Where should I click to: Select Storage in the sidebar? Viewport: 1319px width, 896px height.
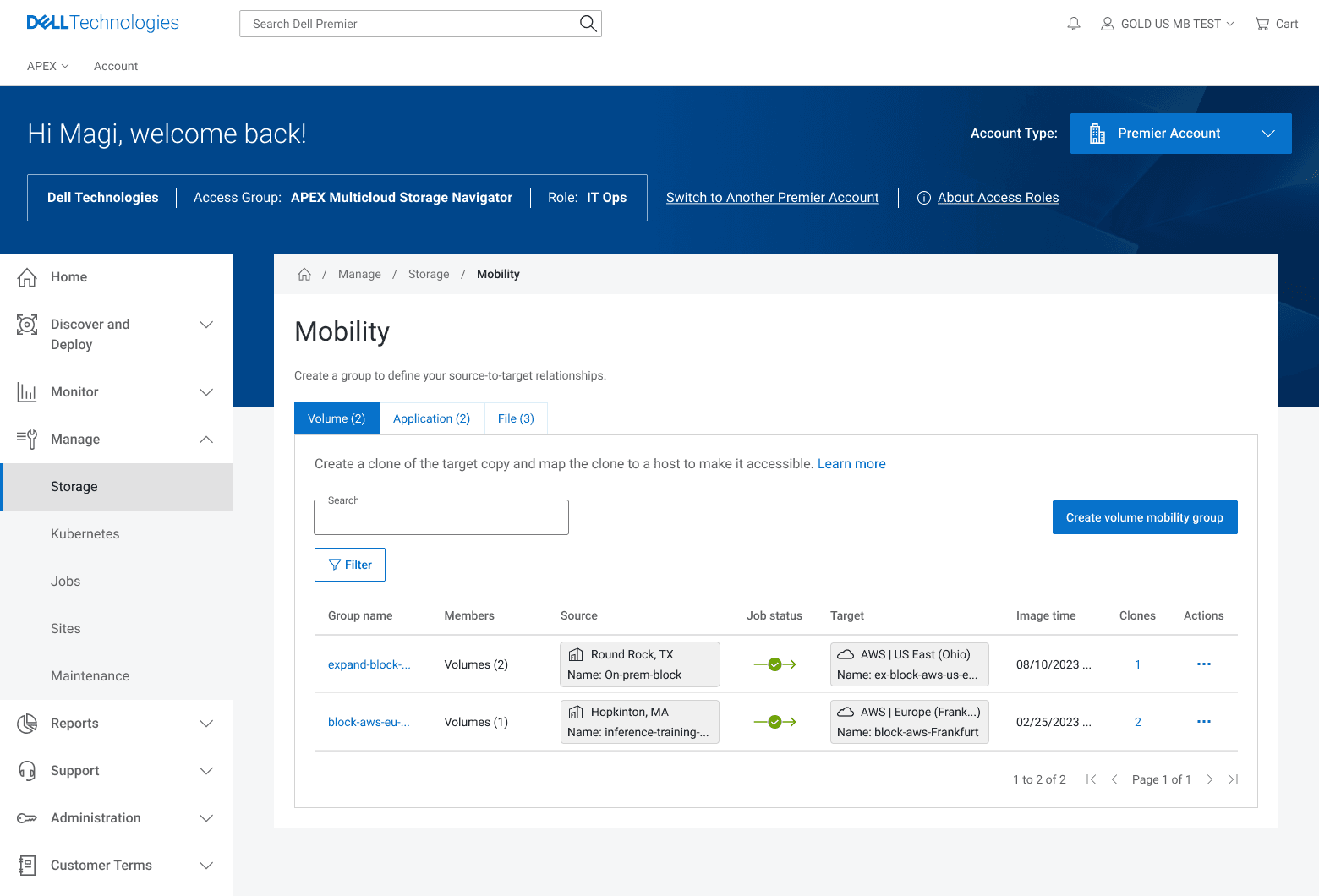click(117, 487)
